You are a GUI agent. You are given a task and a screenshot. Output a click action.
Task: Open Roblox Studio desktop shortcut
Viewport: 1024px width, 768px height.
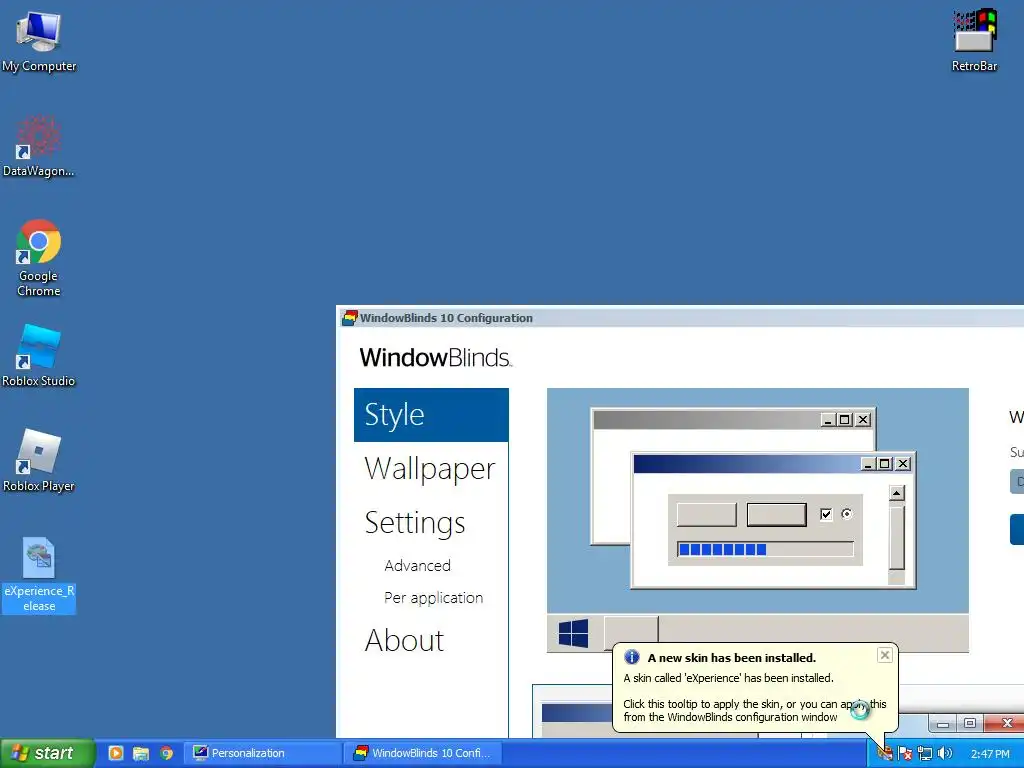(39, 356)
